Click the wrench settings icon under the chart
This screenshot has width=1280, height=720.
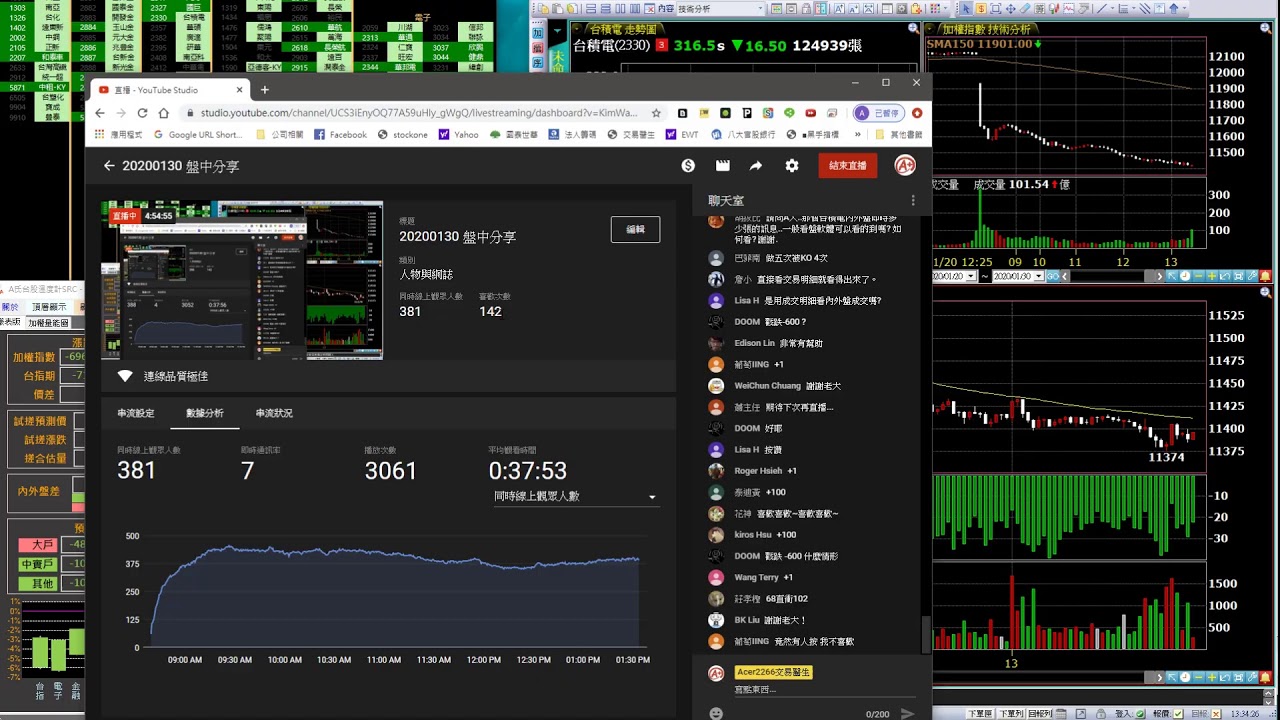(x=1252, y=276)
